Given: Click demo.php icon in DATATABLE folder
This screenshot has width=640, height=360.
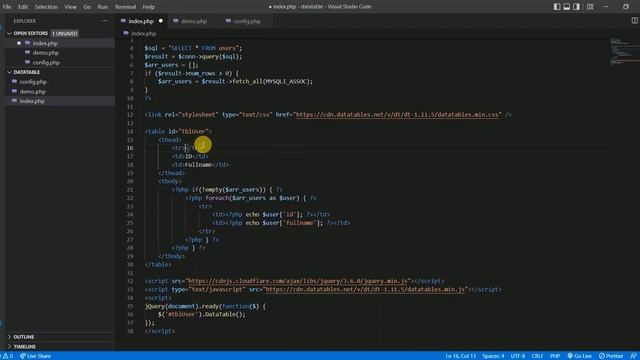Looking at the screenshot, I should pyautogui.click(x=14, y=91).
